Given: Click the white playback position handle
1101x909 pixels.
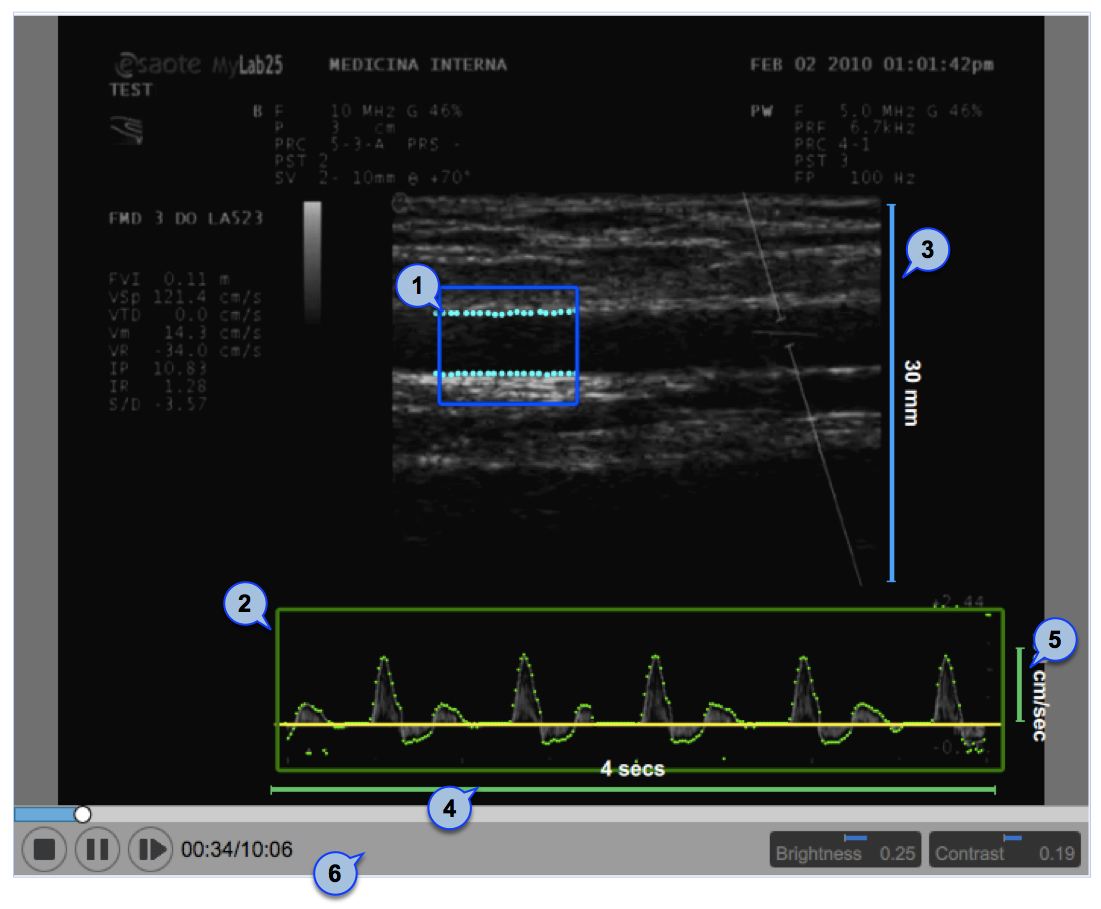Looking at the screenshot, I should [82, 814].
